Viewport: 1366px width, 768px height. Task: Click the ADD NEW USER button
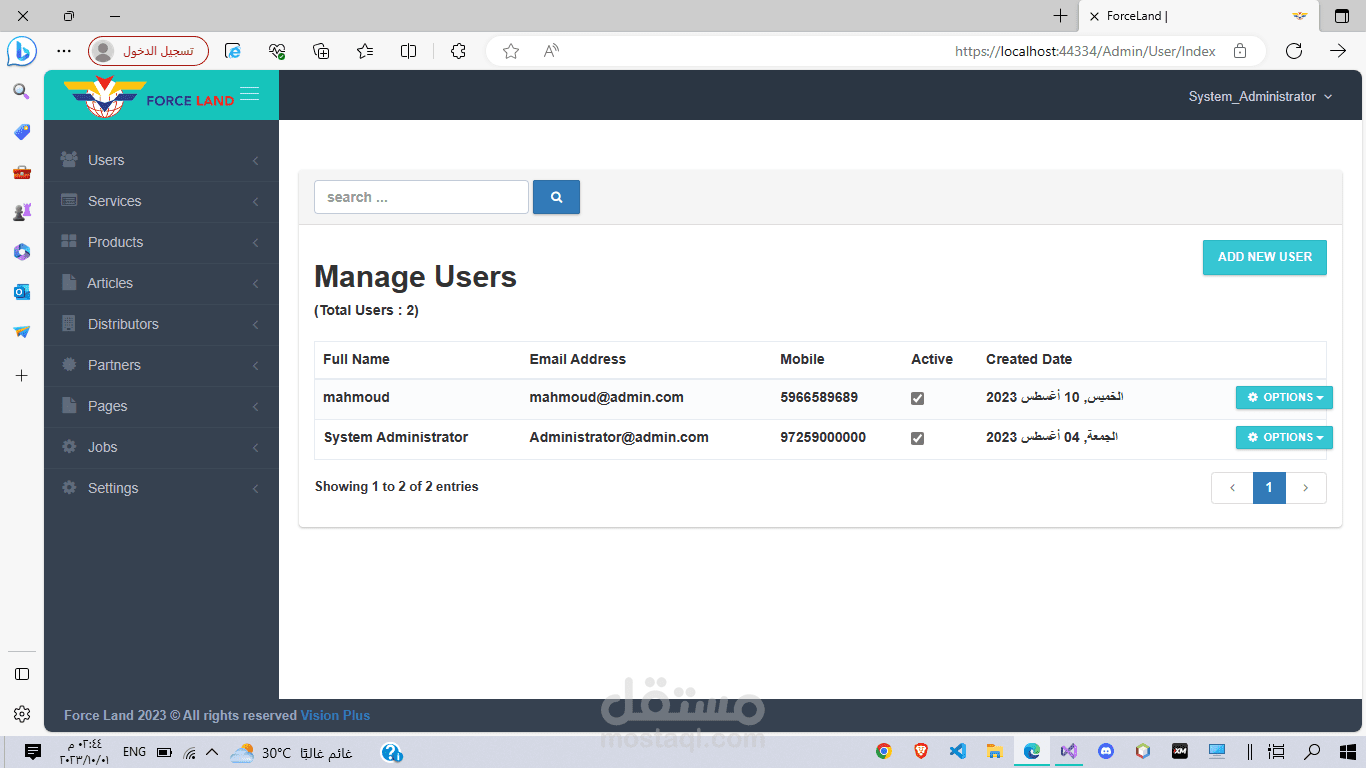[x=1264, y=257]
